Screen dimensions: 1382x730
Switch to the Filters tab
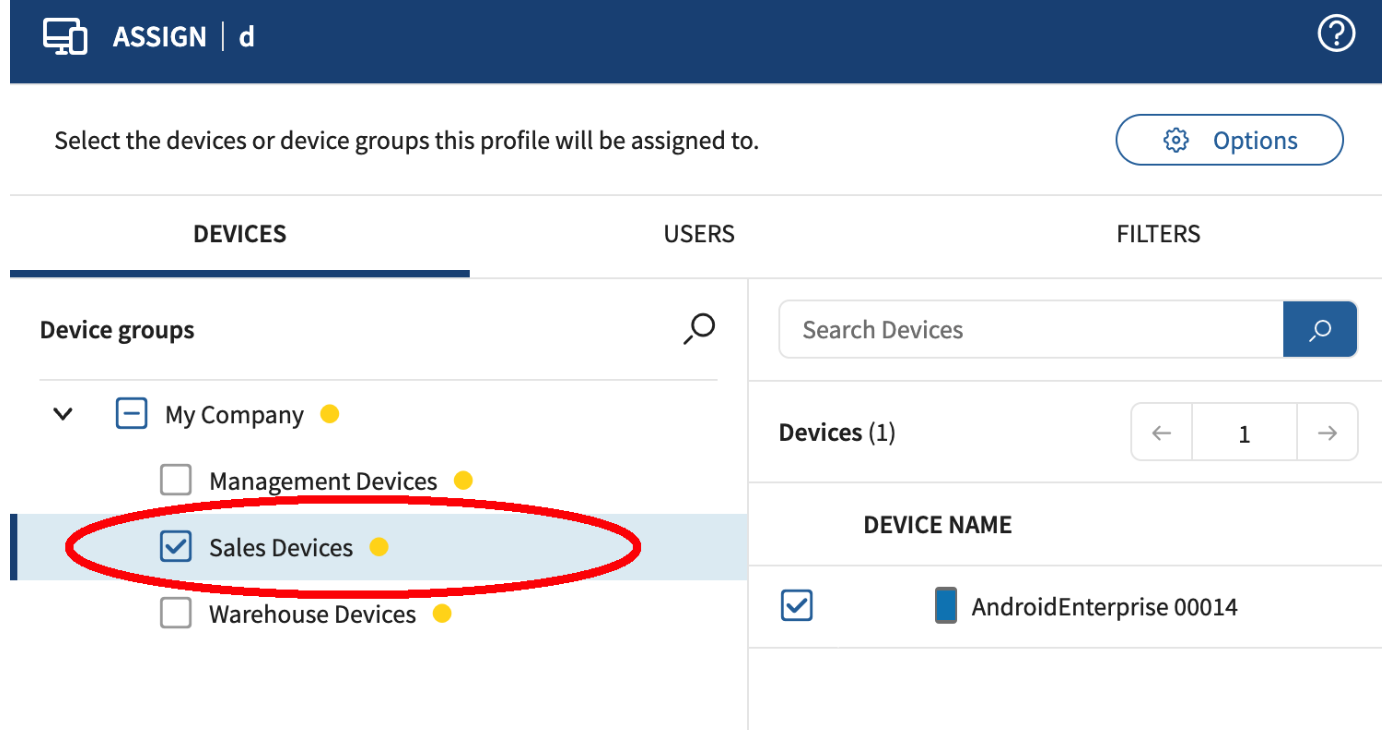1158,234
